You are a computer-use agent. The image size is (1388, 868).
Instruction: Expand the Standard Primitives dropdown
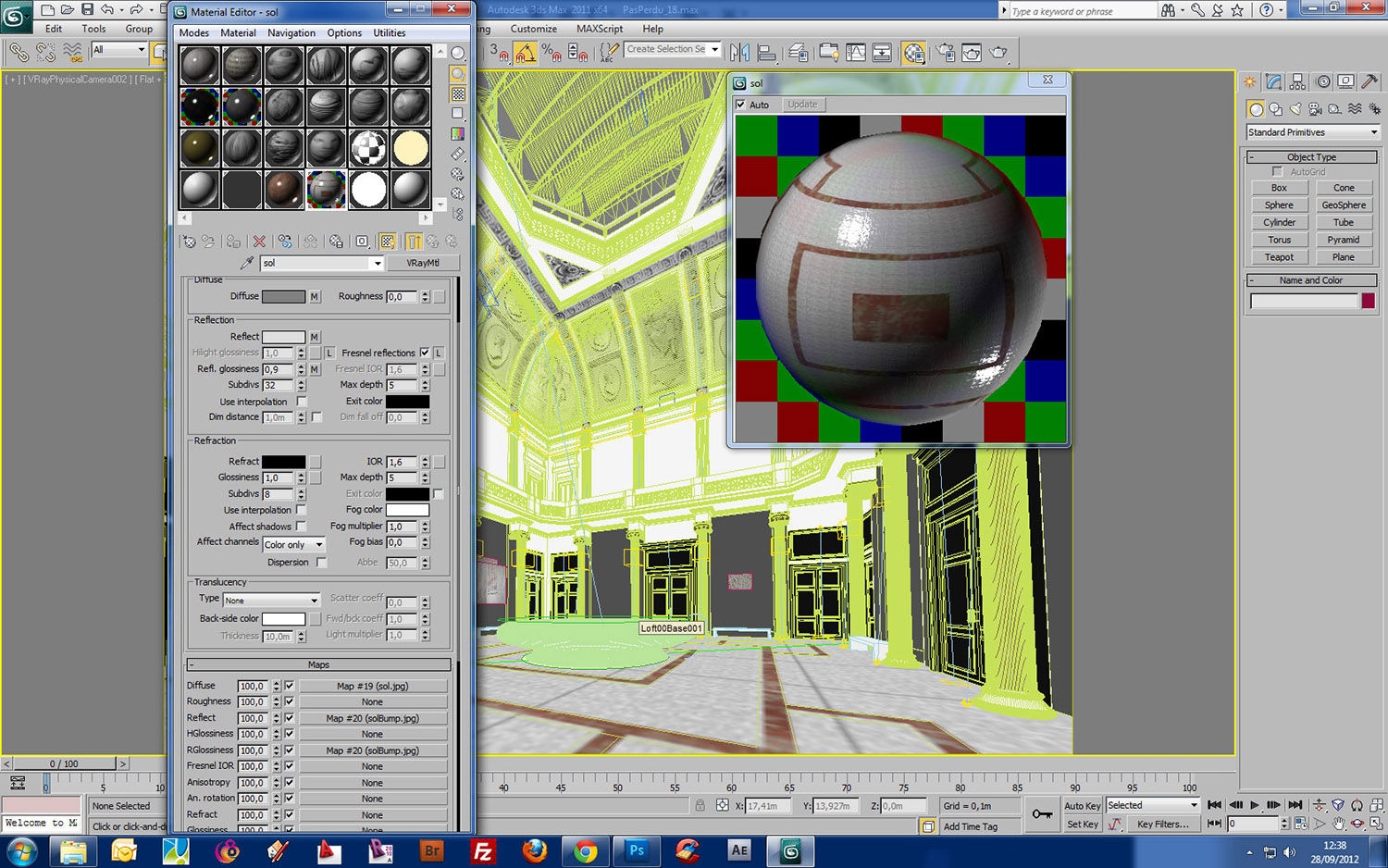click(x=1312, y=132)
